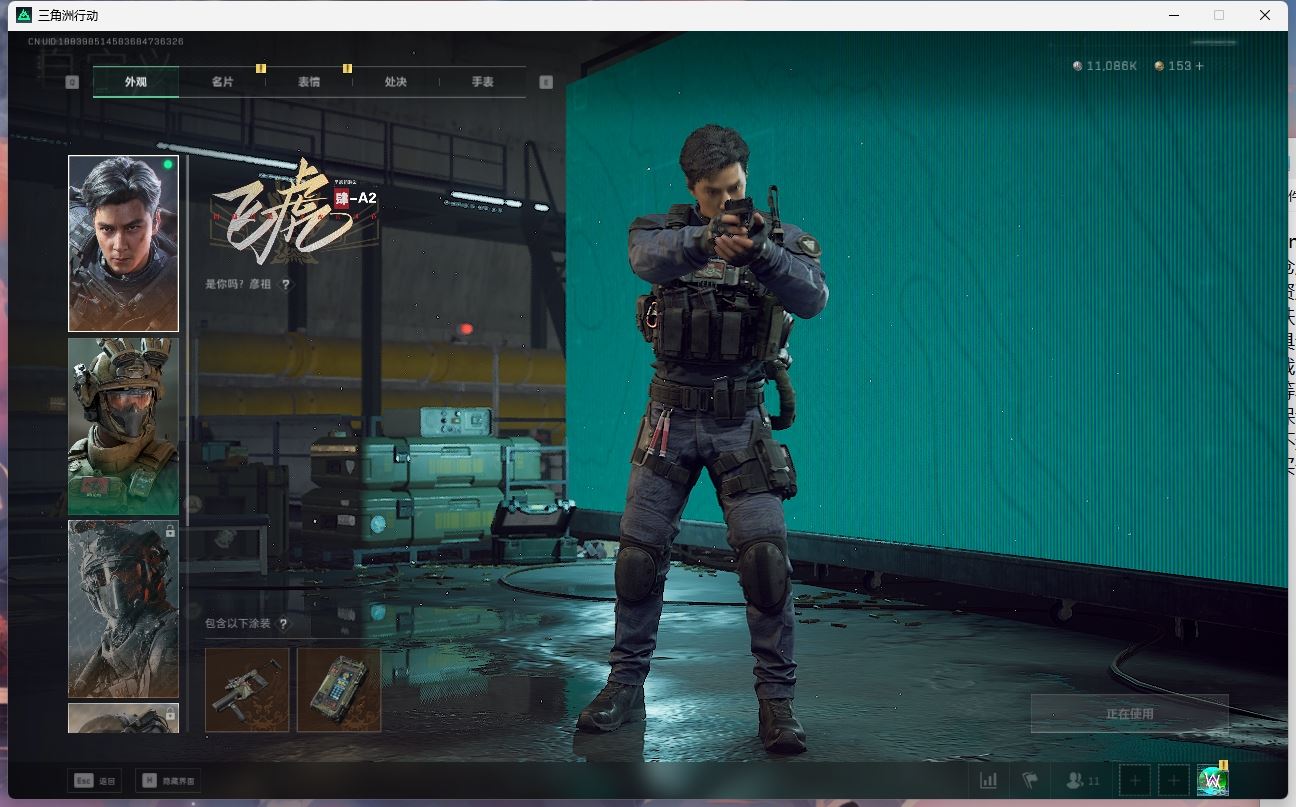Click the help icon beside 包含以下涂装

284,623
